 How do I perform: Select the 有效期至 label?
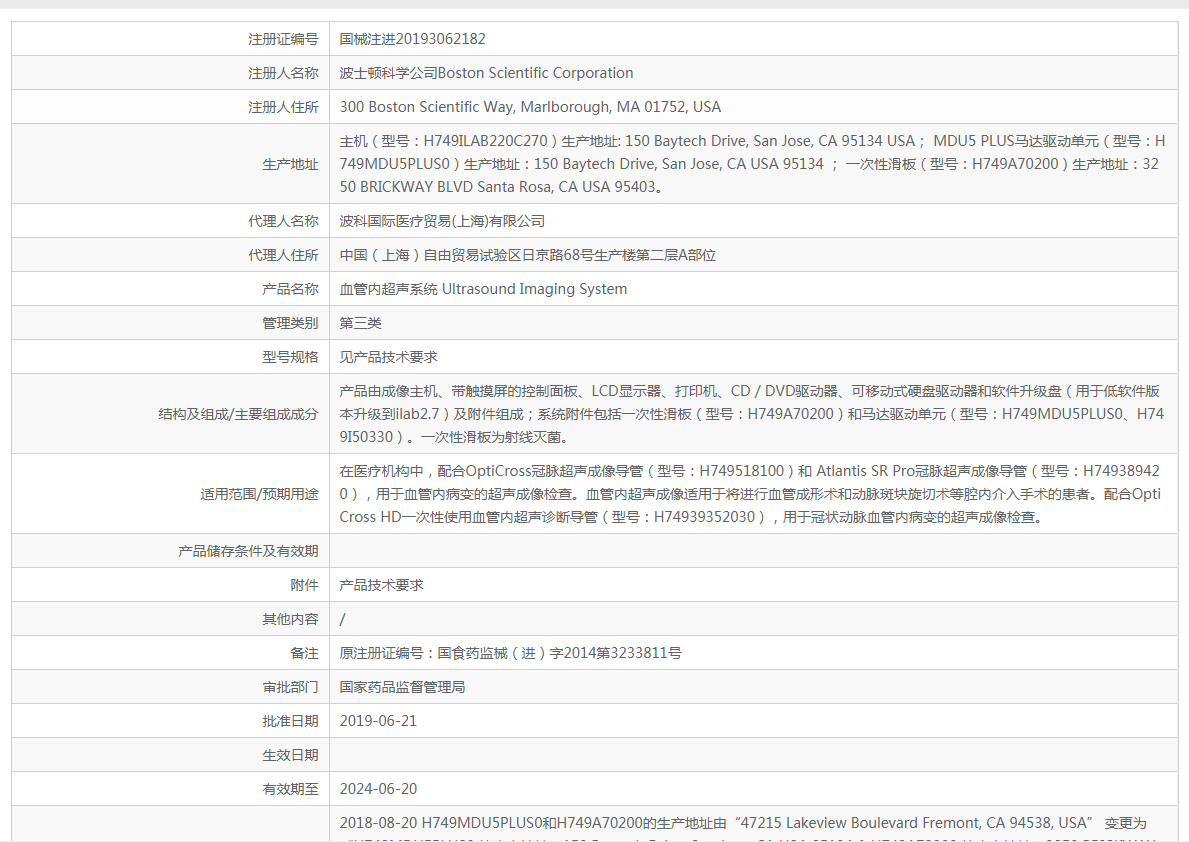click(290, 790)
